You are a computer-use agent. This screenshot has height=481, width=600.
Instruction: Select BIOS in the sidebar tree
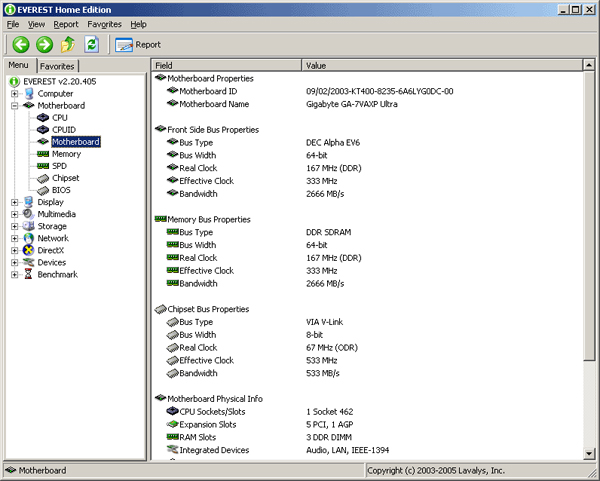click(x=61, y=190)
